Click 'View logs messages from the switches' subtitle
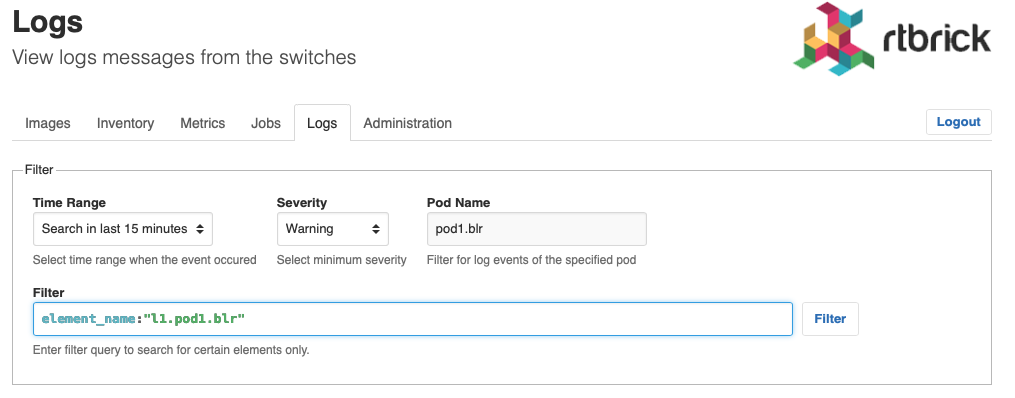 (x=184, y=58)
